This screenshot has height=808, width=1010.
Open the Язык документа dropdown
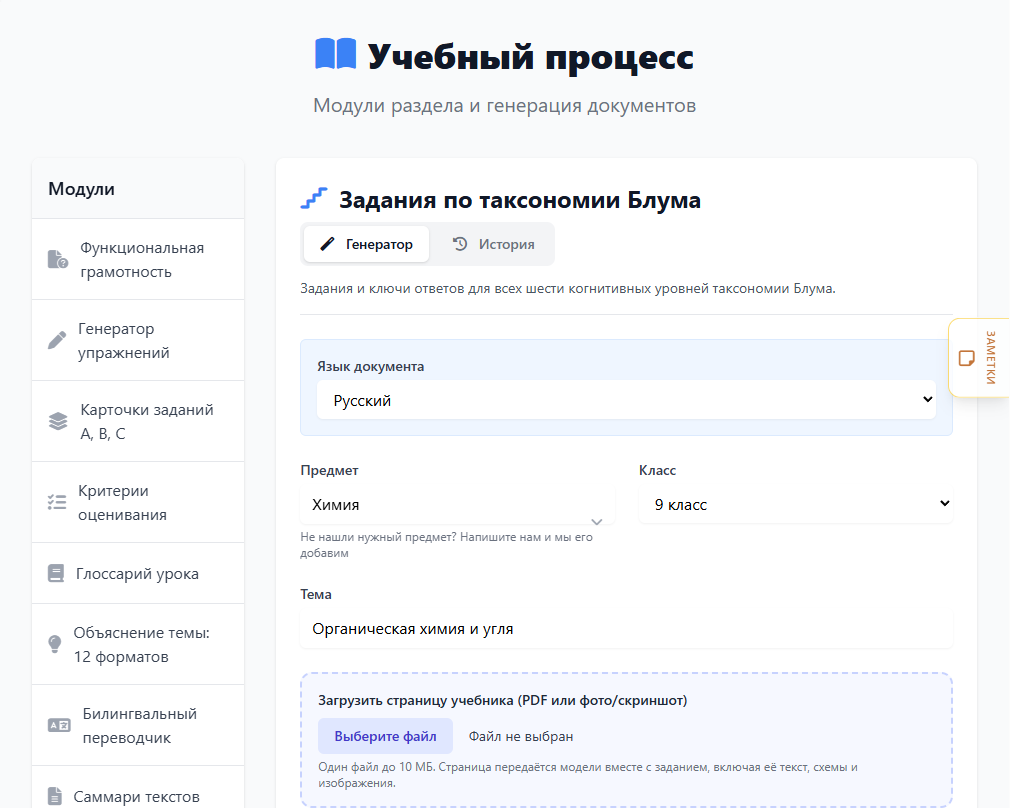point(626,399)
